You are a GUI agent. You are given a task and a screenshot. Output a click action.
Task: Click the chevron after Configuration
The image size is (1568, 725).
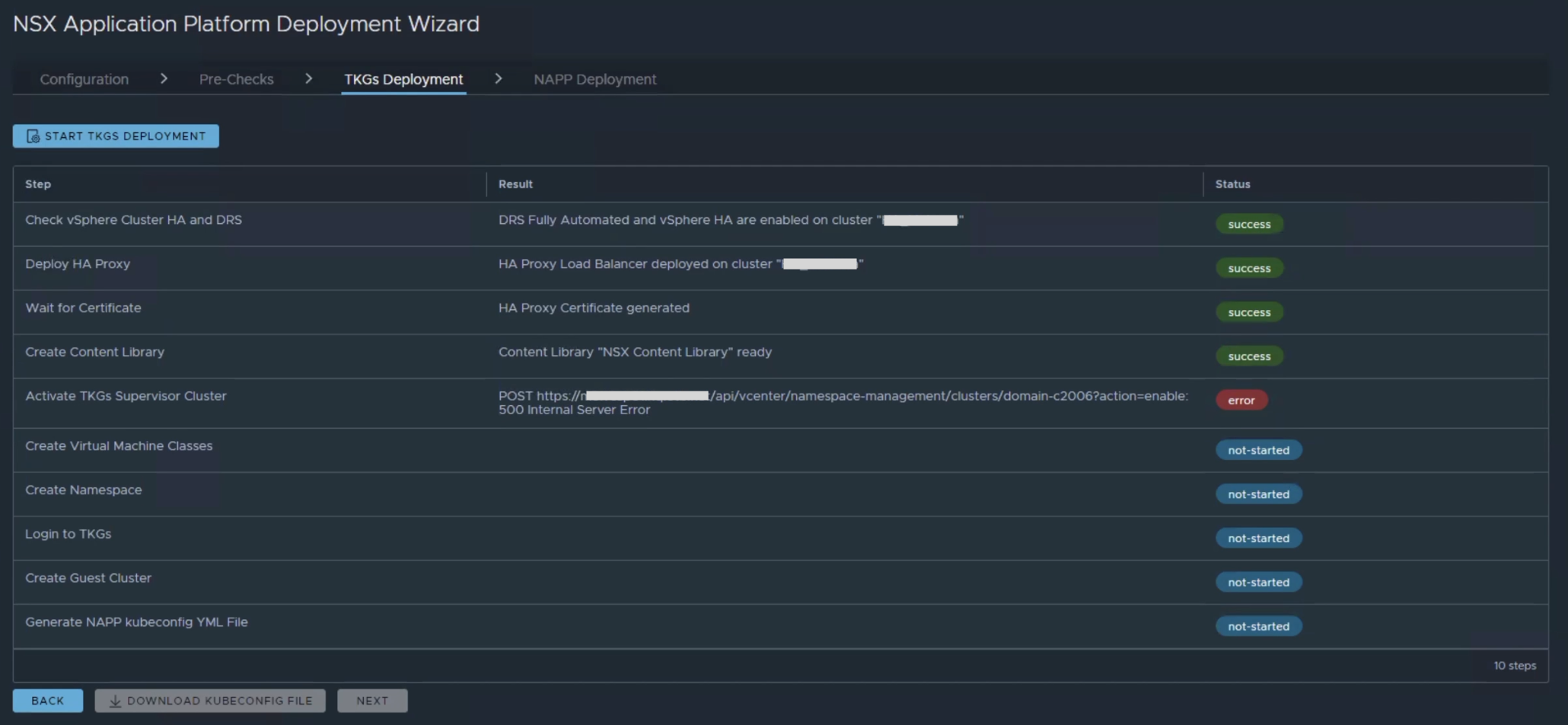[164, 78]
